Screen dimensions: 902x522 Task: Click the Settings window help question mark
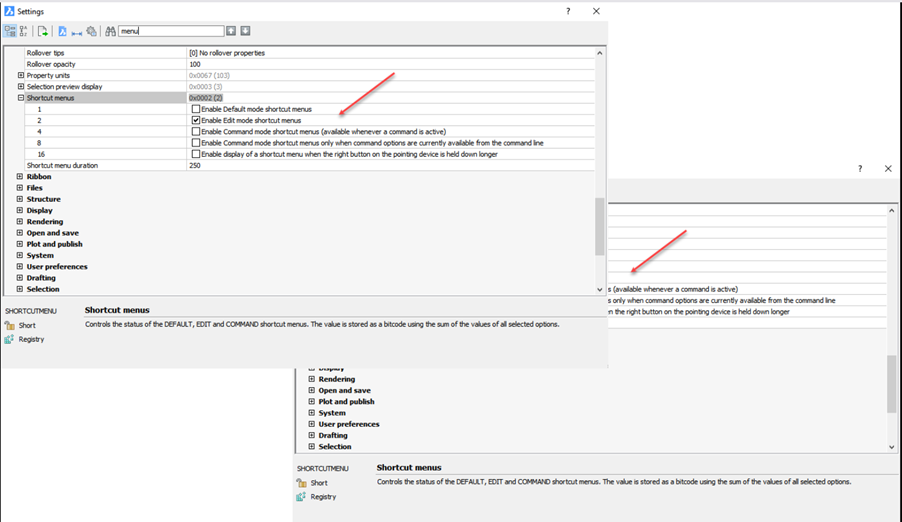pyautogui.click(x=568, y=11)
